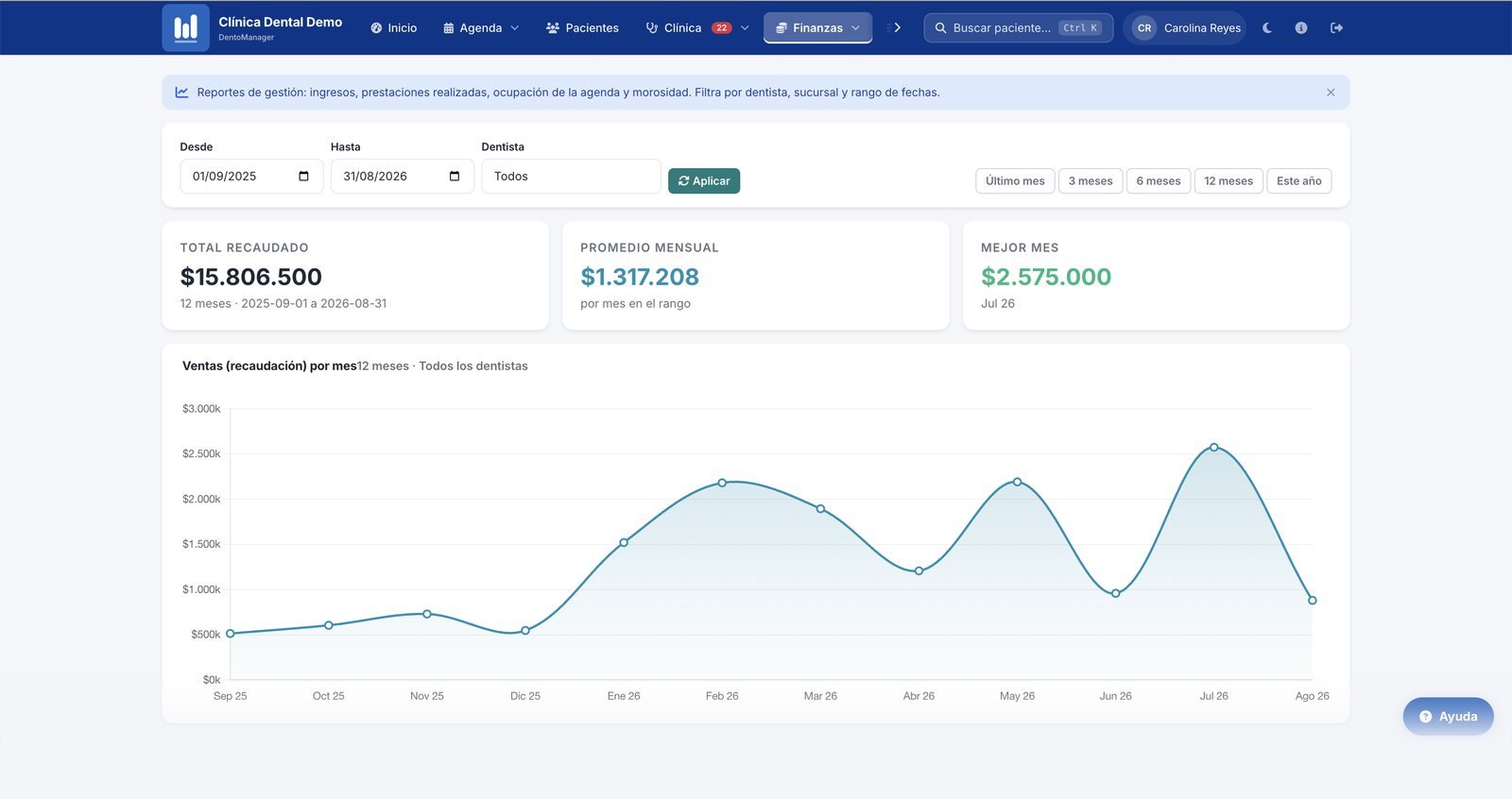Click the Dic 25 data point on chart
The width and height of the screenshot is (1512, 799).
pyautogui.click(x=525, y=630)
